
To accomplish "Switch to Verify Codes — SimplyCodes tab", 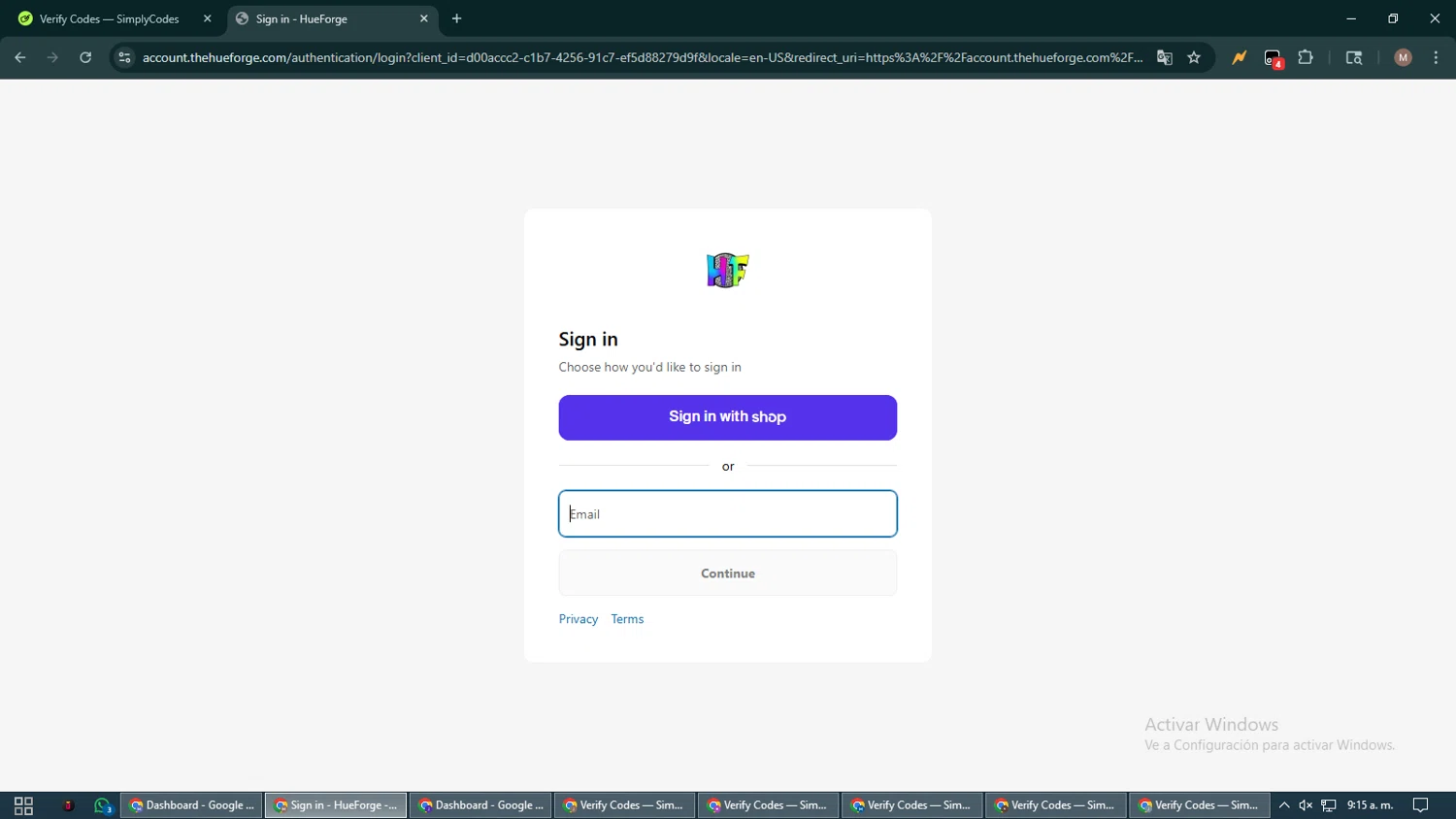I will pyautogui.click(x=109, y=18).
